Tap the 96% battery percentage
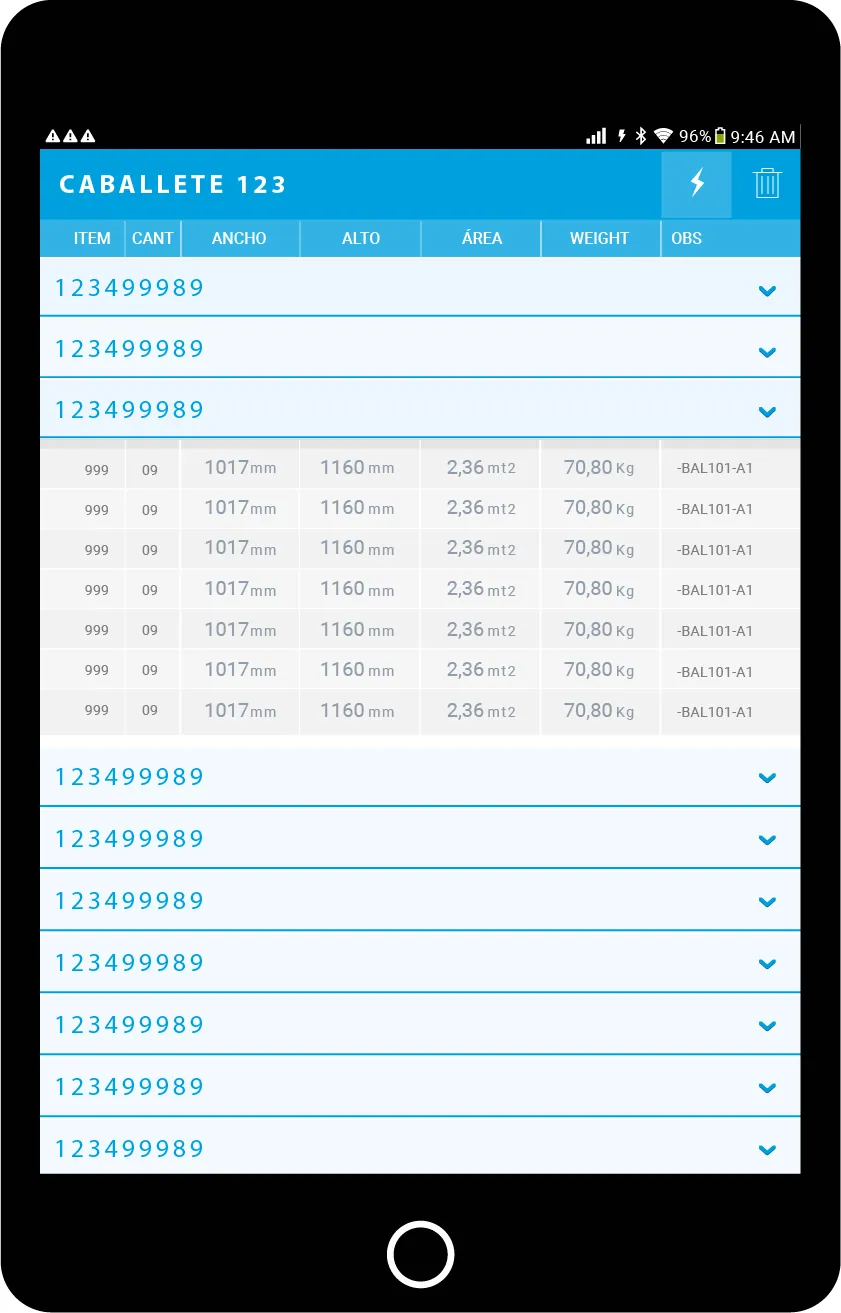Viewport: 841px width, 1313px height. (695, 137)
